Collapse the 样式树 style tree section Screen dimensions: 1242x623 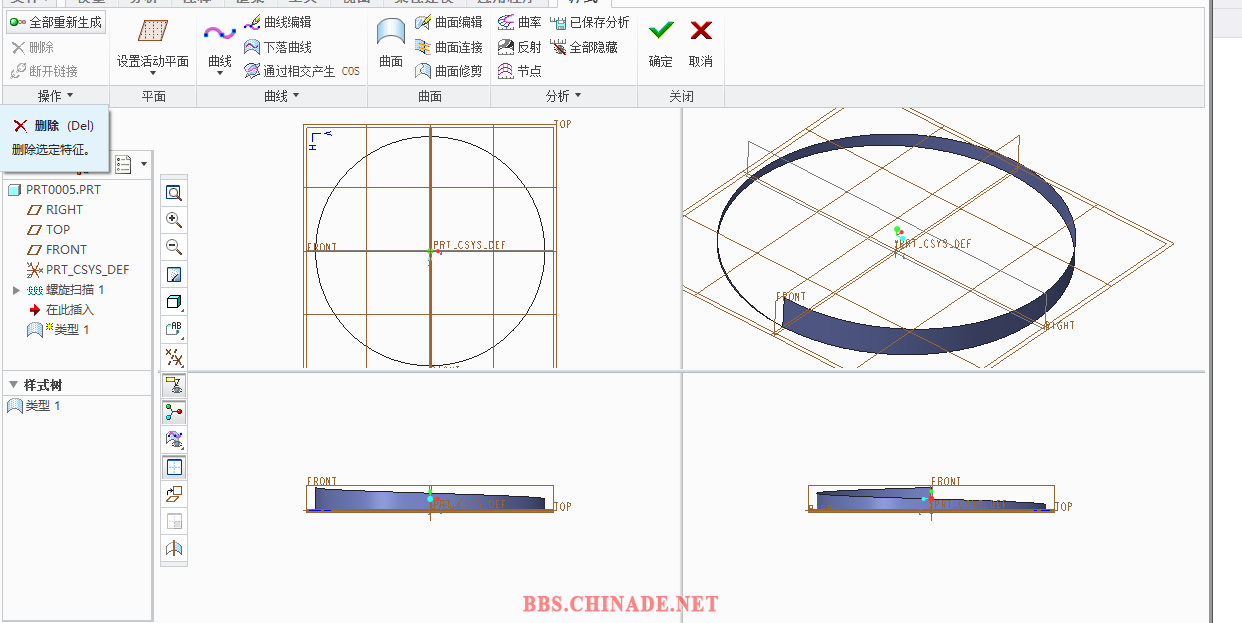pyautogui.click(x=13, y=385)
